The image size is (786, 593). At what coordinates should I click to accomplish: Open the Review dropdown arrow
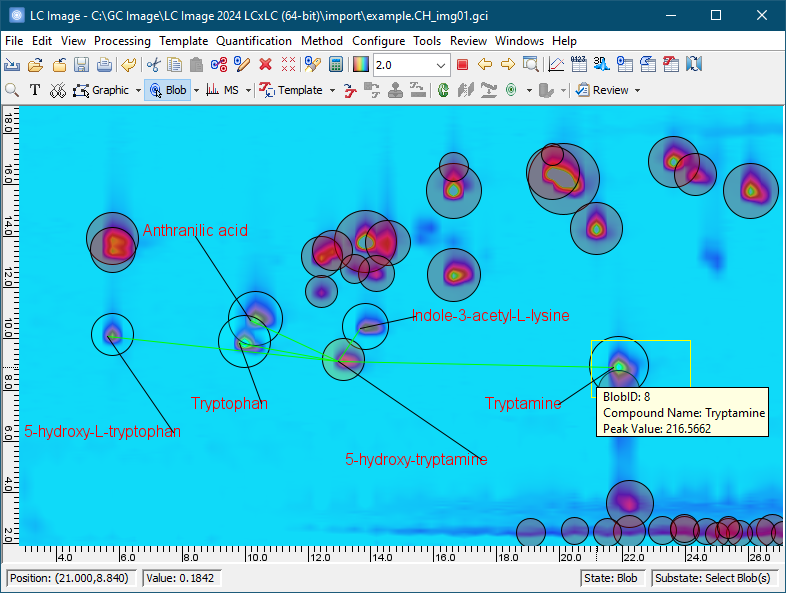pyautogui.click(x=637, y=90)
